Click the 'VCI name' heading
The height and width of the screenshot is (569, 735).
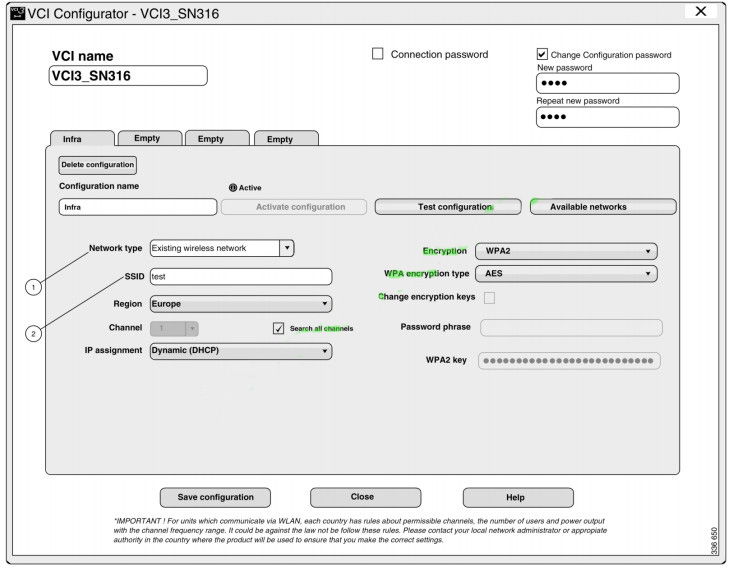tap(82, 56)
